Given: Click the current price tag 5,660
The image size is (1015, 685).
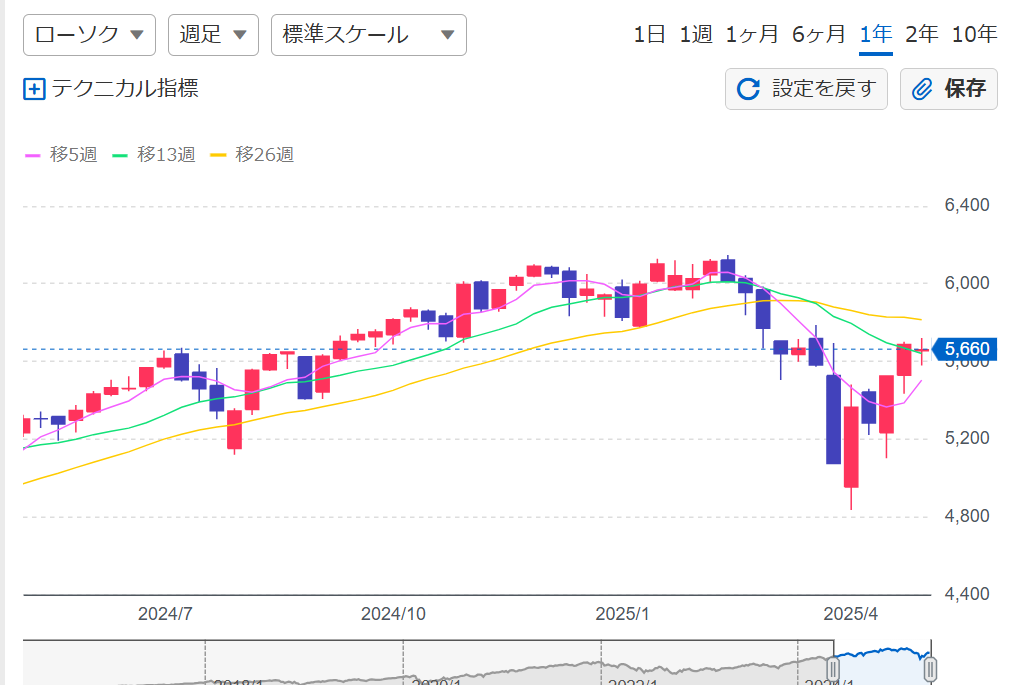Looking at the screenshot, I should [x=965, y=350].
